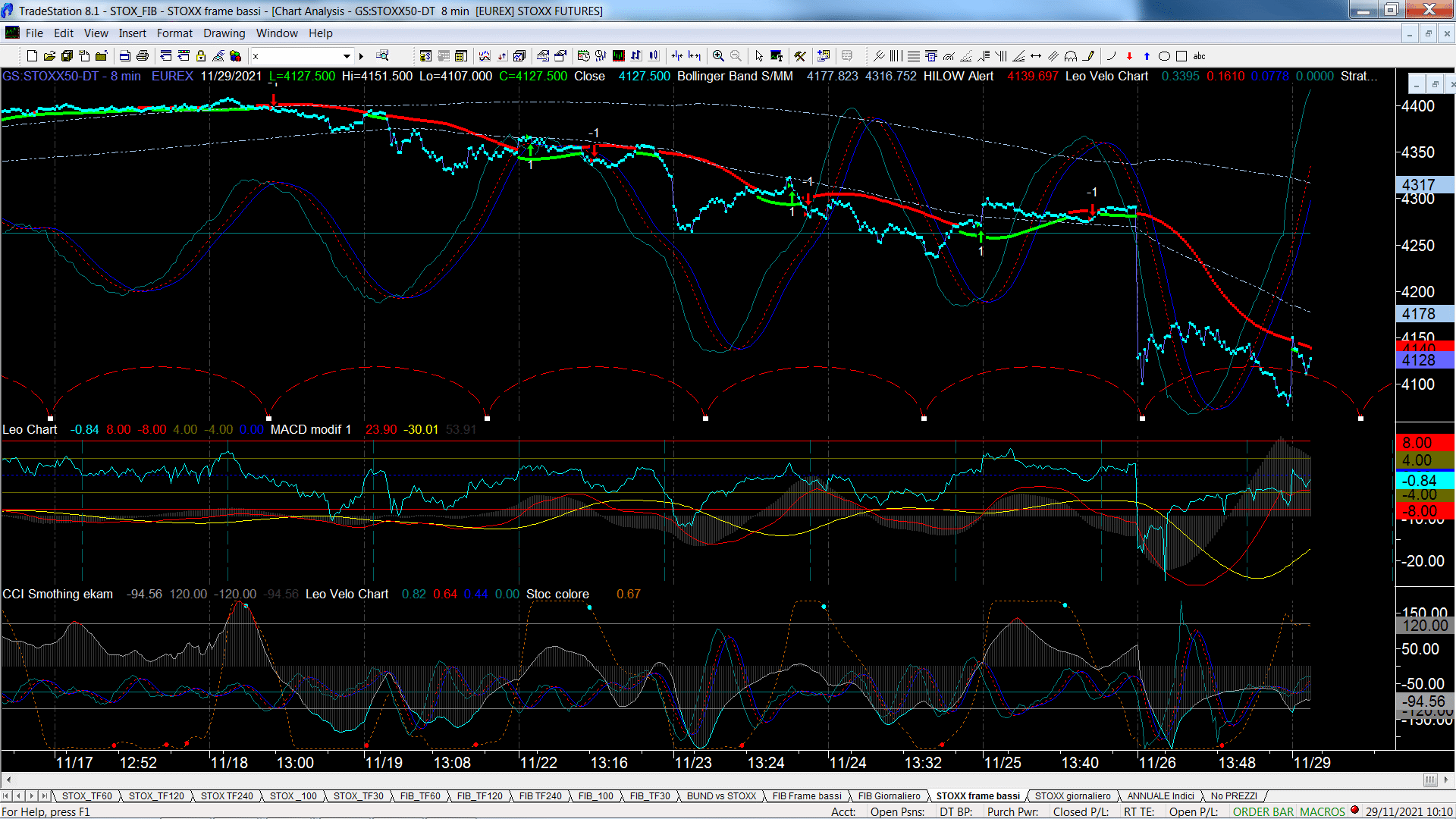Click the horizontal scrollbar left arrow
The height and width of the screenshot is (819, 1456).
pos(8,780)
